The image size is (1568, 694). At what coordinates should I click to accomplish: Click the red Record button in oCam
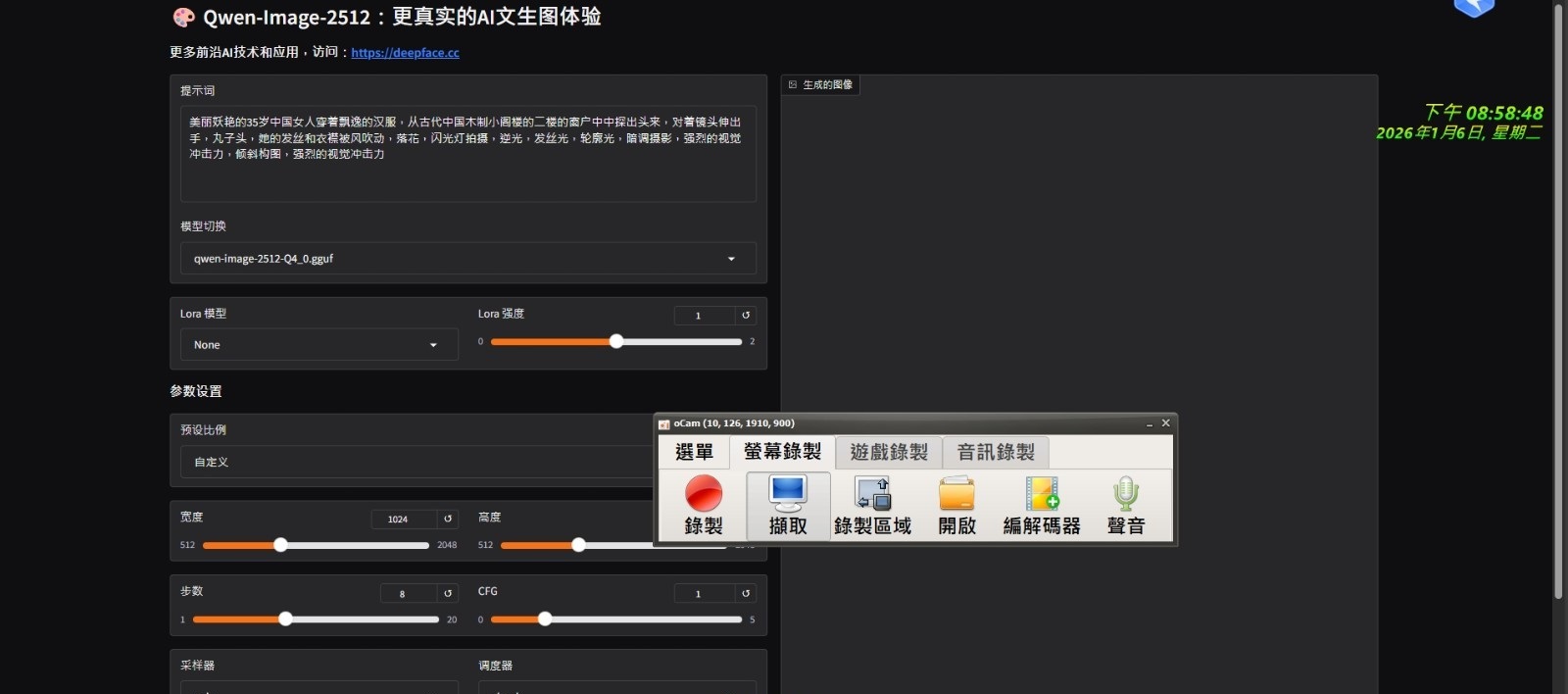pyautogui.click(x=703, y=494)
